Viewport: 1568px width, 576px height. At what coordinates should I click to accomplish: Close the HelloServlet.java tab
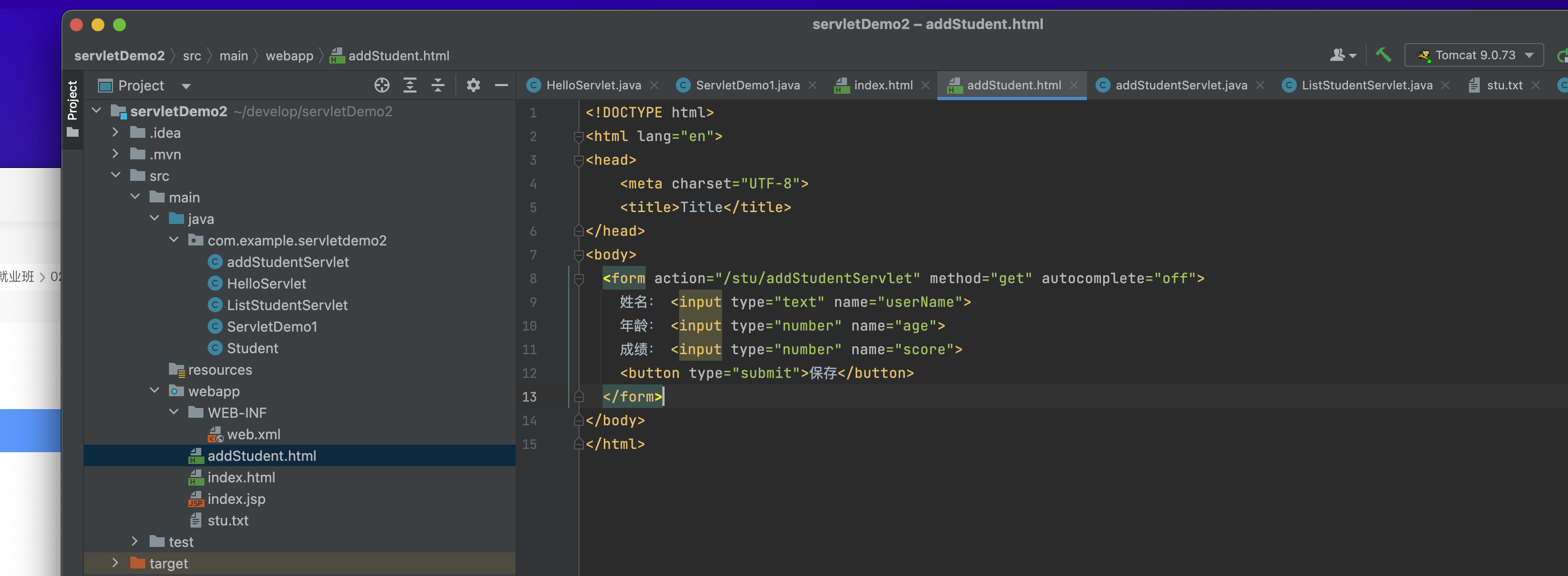point(654,85)
